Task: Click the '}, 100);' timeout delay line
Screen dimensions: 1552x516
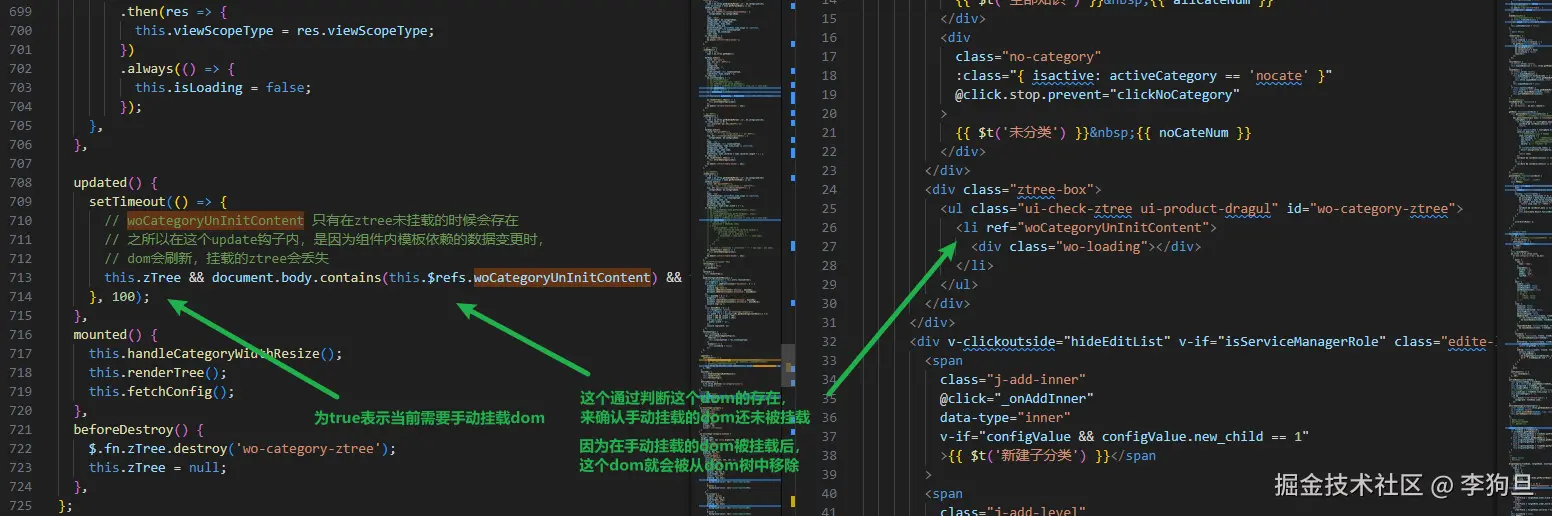Action: (119, 297)
